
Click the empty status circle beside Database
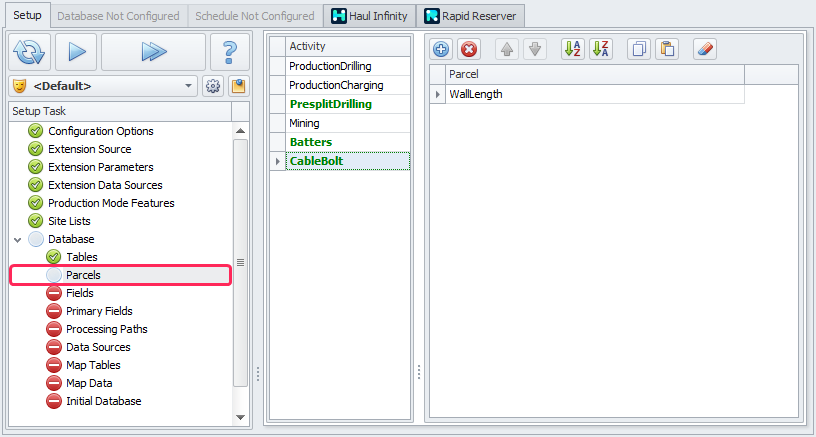point(35,239)
